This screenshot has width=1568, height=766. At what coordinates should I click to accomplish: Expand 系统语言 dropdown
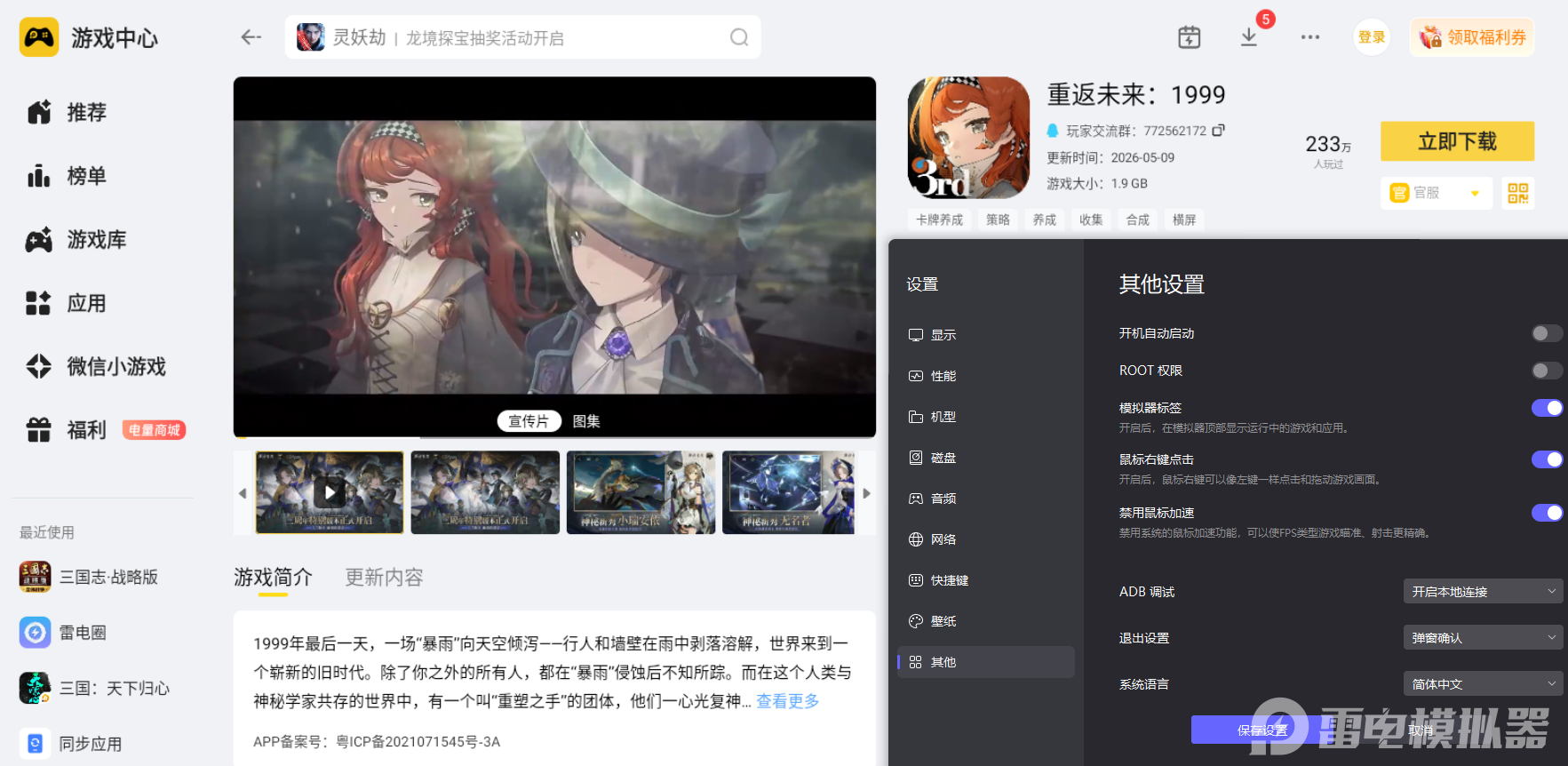[1483, 684]
